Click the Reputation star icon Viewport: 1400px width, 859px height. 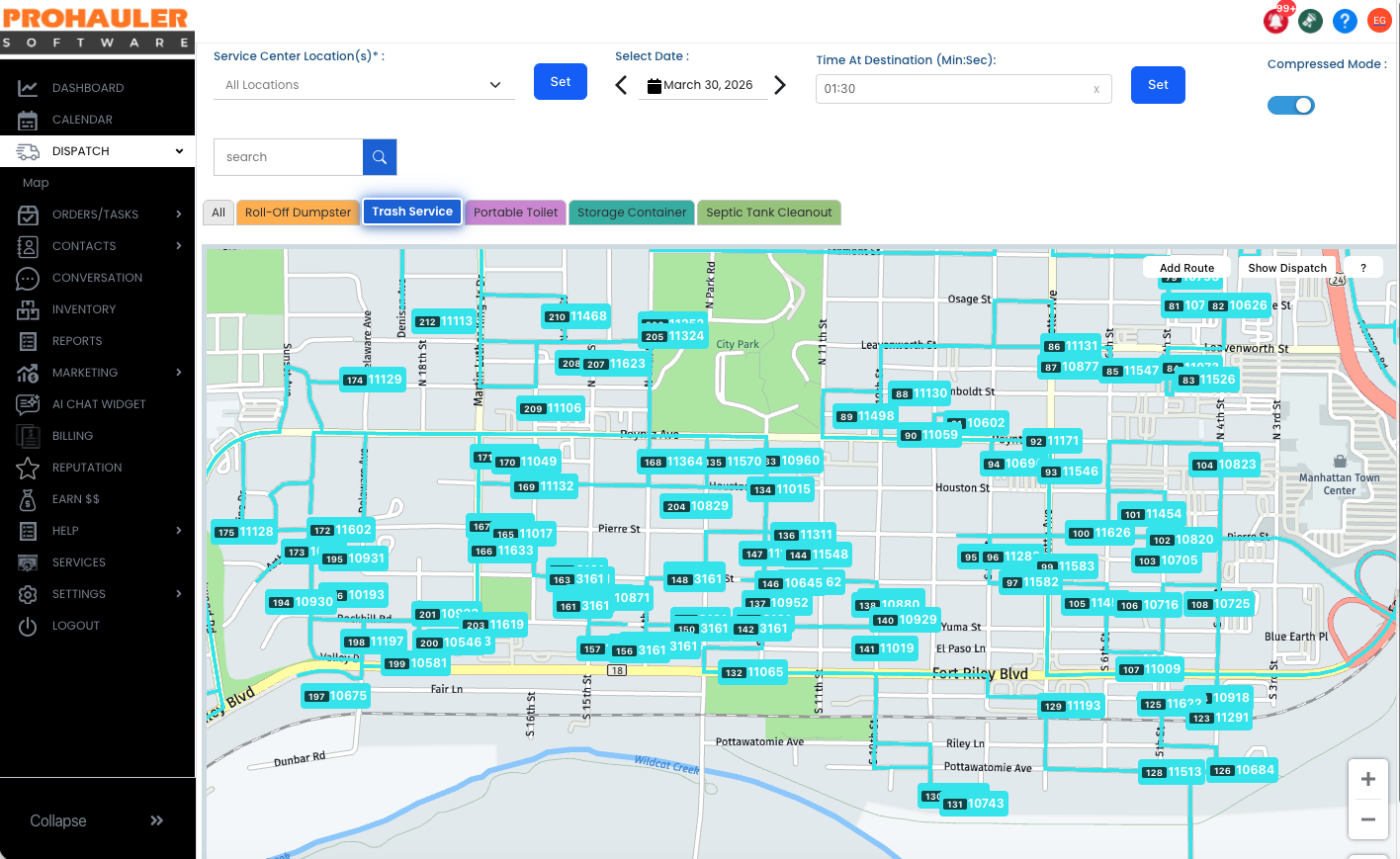tap(28, 468)
